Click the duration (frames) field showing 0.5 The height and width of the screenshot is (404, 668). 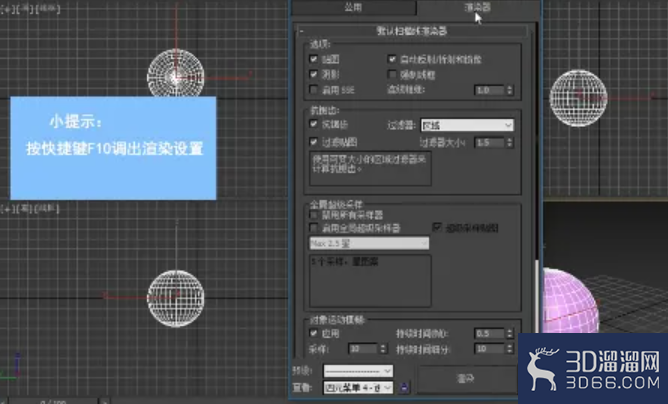pyautogui.click(x=489, y=333)
